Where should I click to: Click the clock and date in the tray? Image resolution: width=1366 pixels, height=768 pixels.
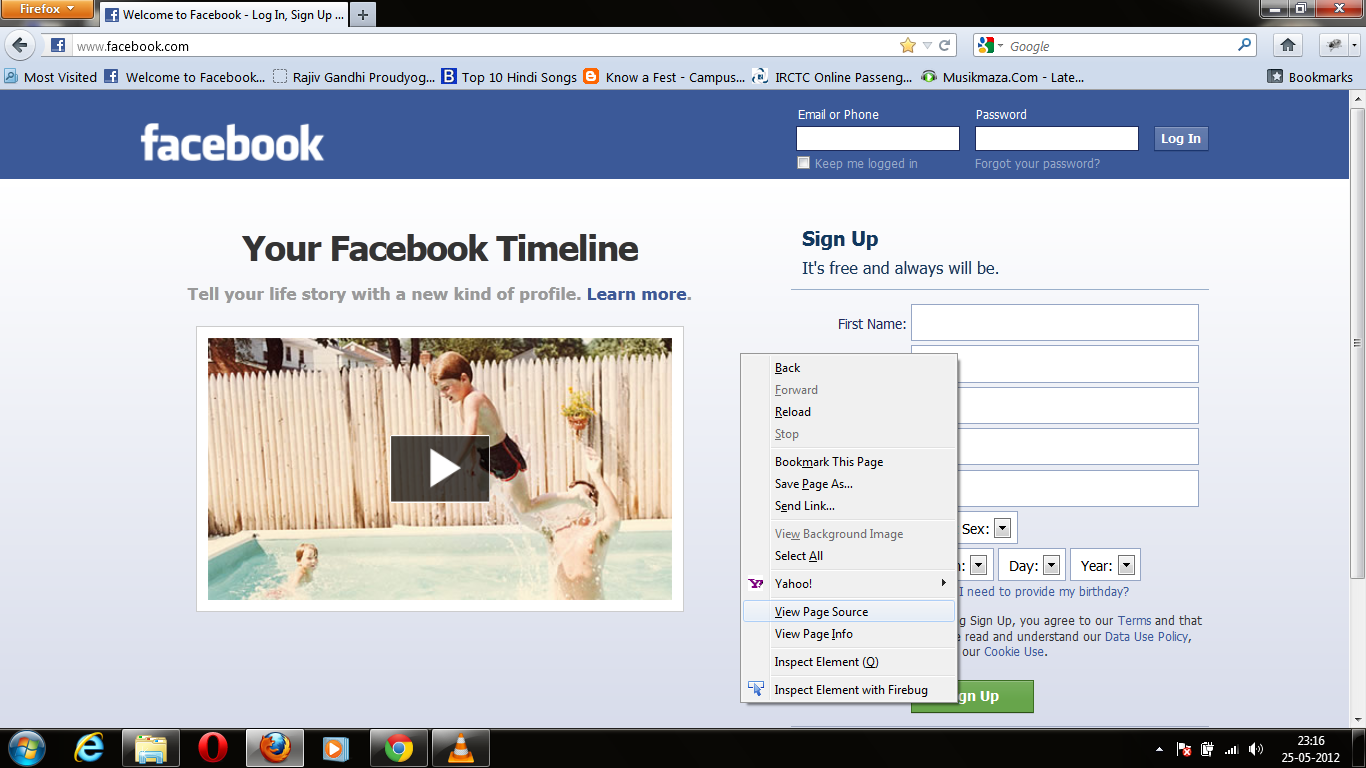1311,749
